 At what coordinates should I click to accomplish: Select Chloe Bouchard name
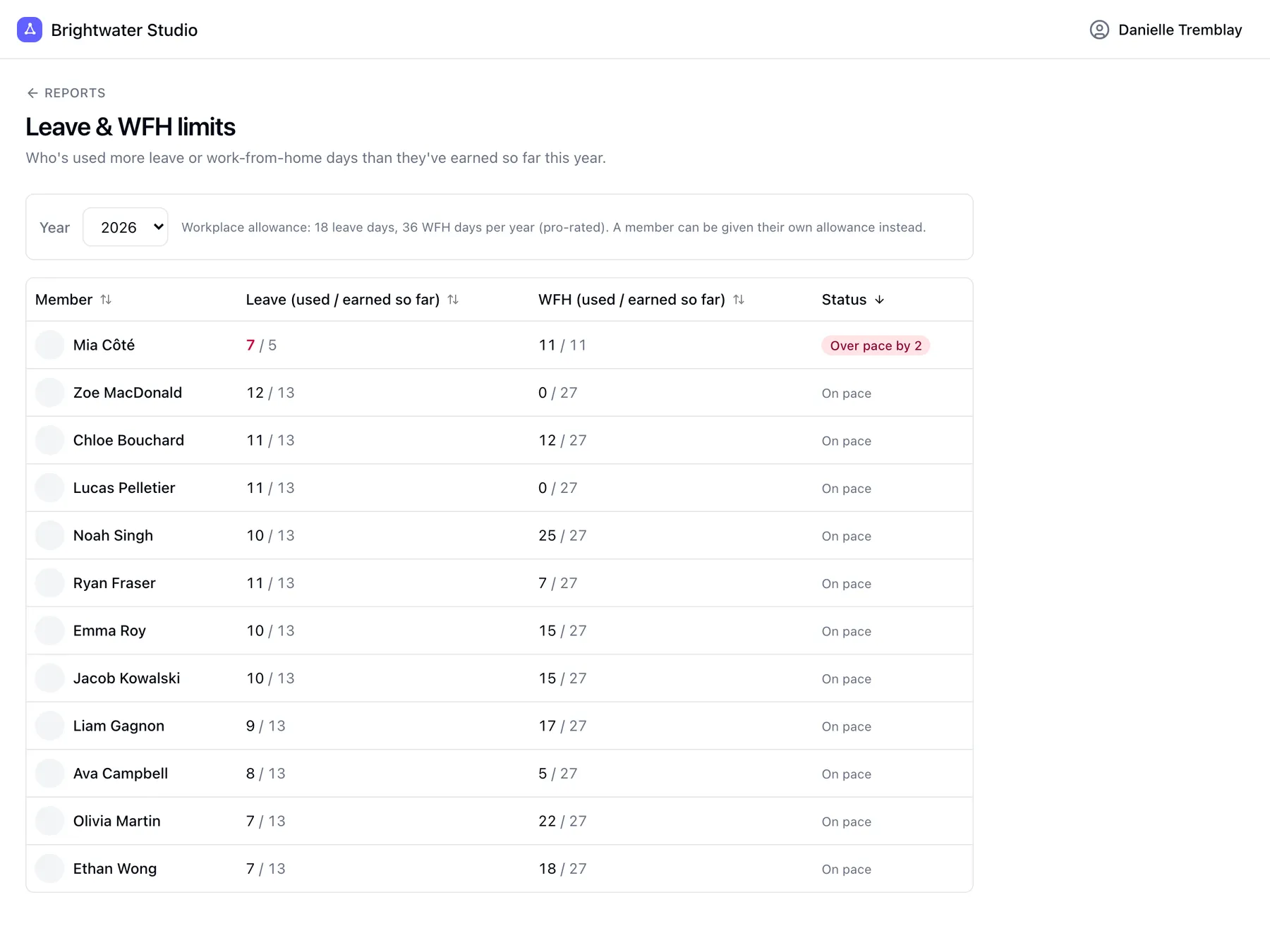[x=128, y=440]
